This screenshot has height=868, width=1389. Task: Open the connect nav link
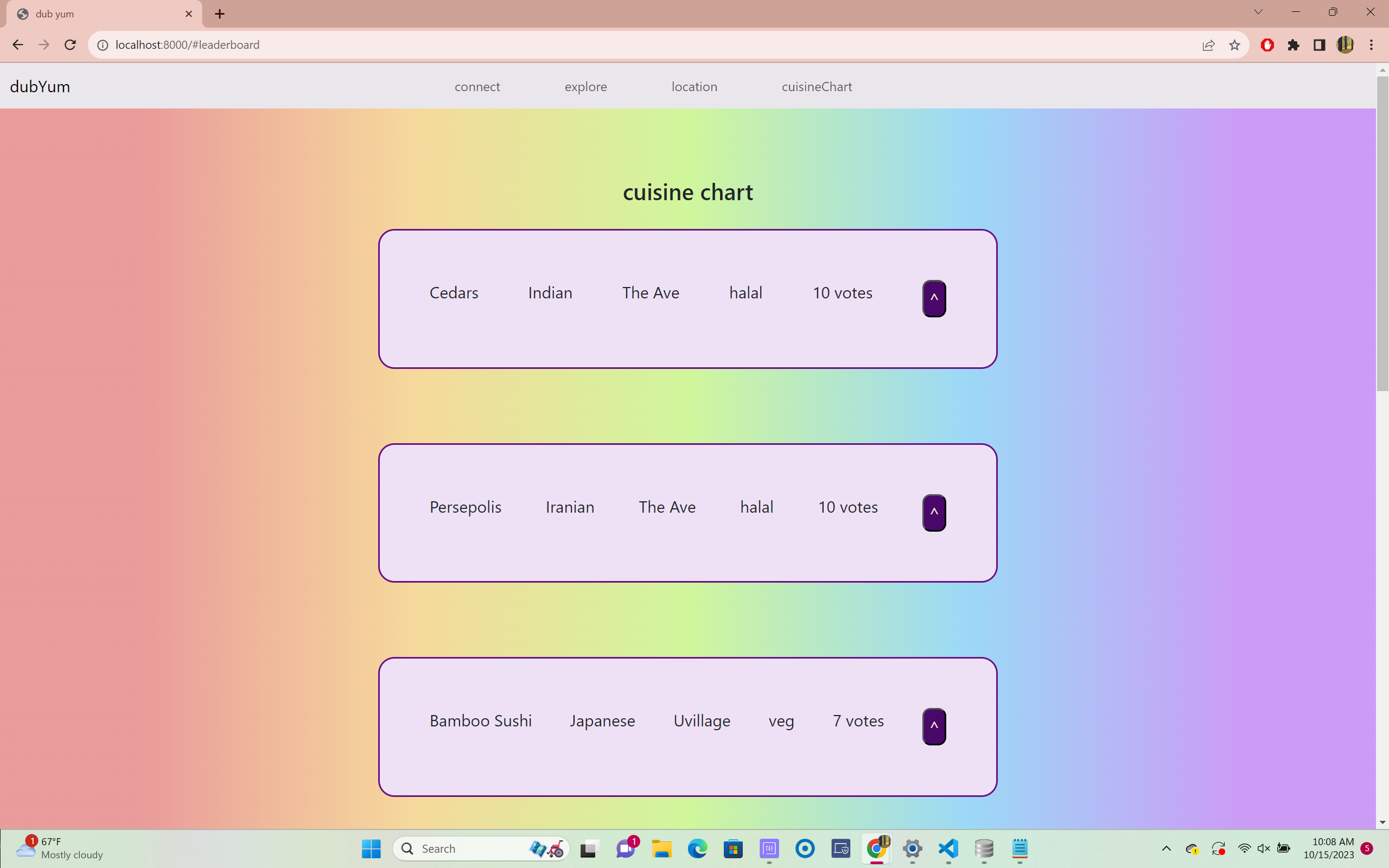click(x=477, y=87)
